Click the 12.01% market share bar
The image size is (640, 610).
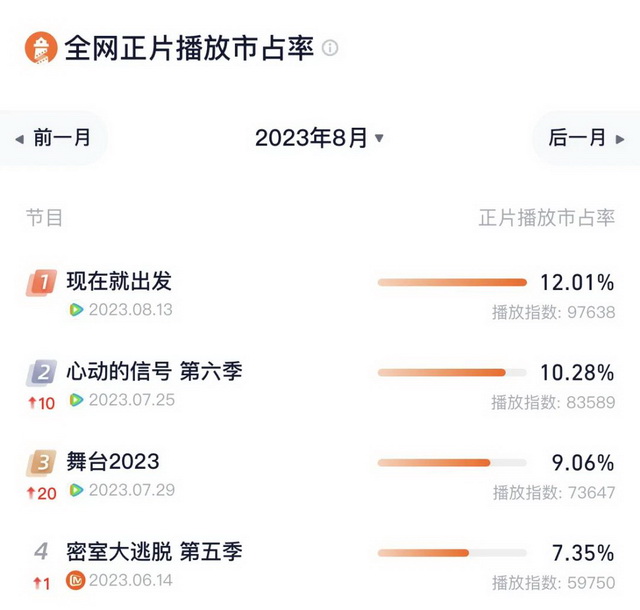point(452,283)
